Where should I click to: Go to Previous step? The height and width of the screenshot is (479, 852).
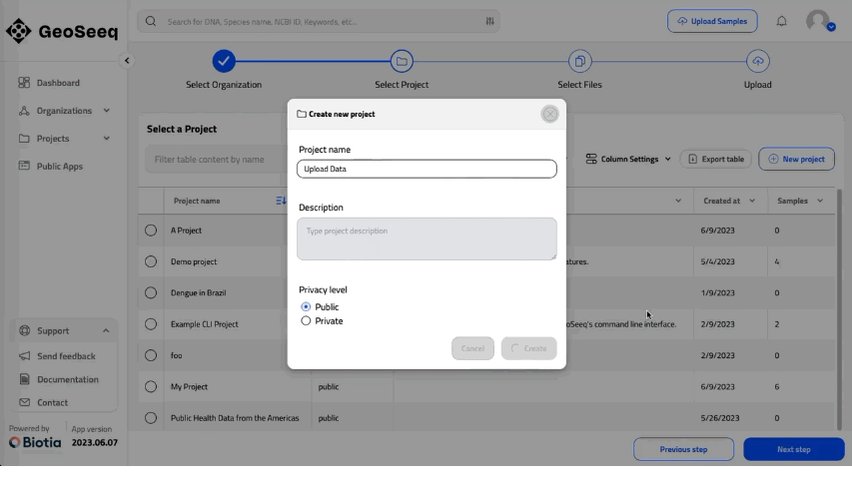[x=684, y=450]
